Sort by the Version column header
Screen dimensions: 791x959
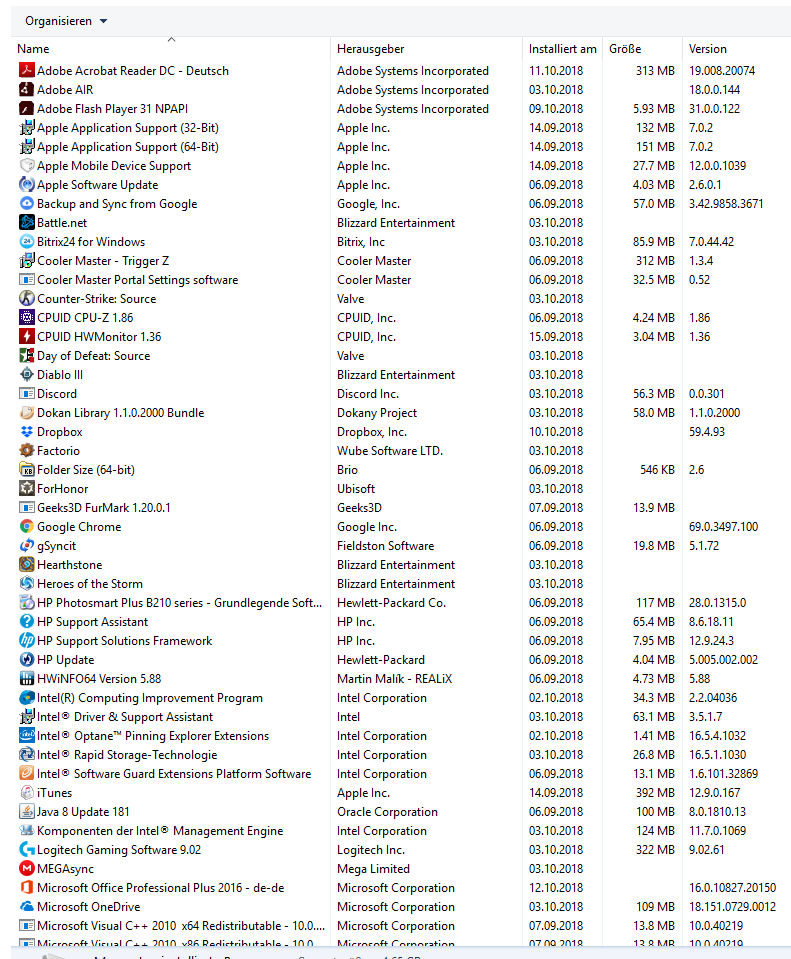[x=737, y=49]
